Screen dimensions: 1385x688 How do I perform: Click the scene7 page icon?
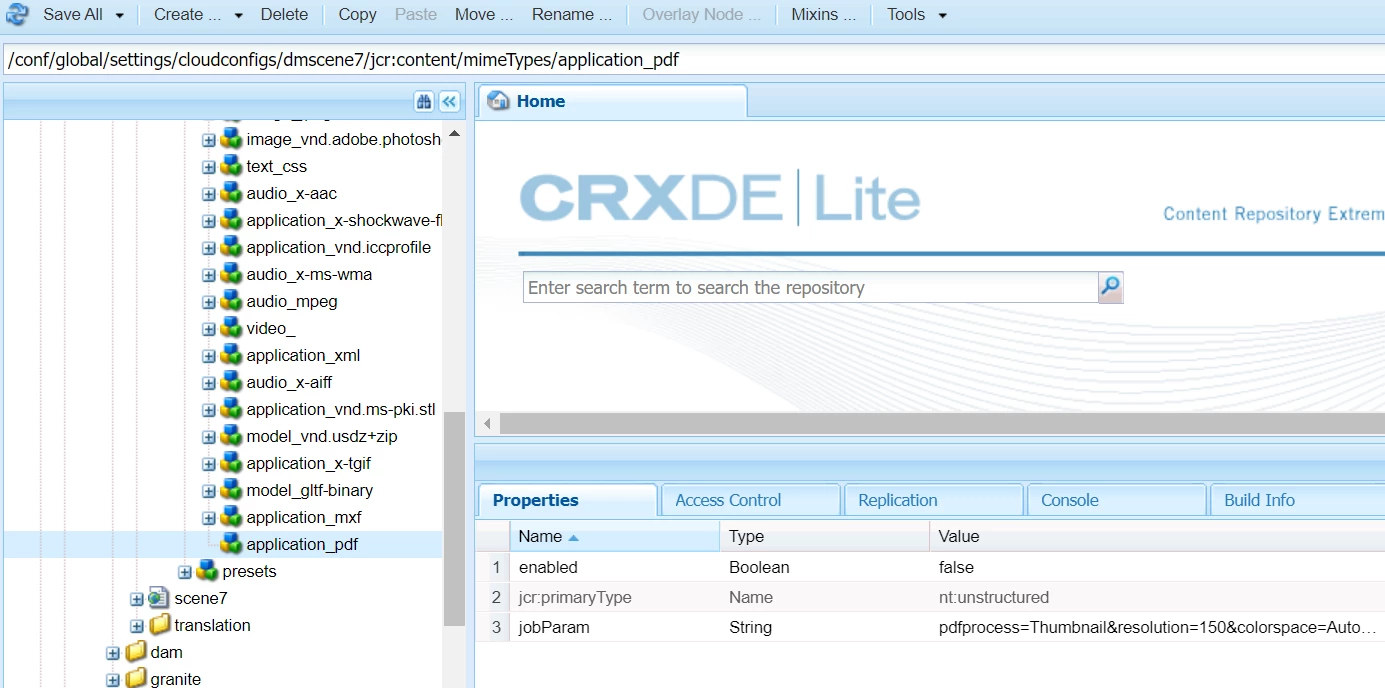[x=159, y=598]
